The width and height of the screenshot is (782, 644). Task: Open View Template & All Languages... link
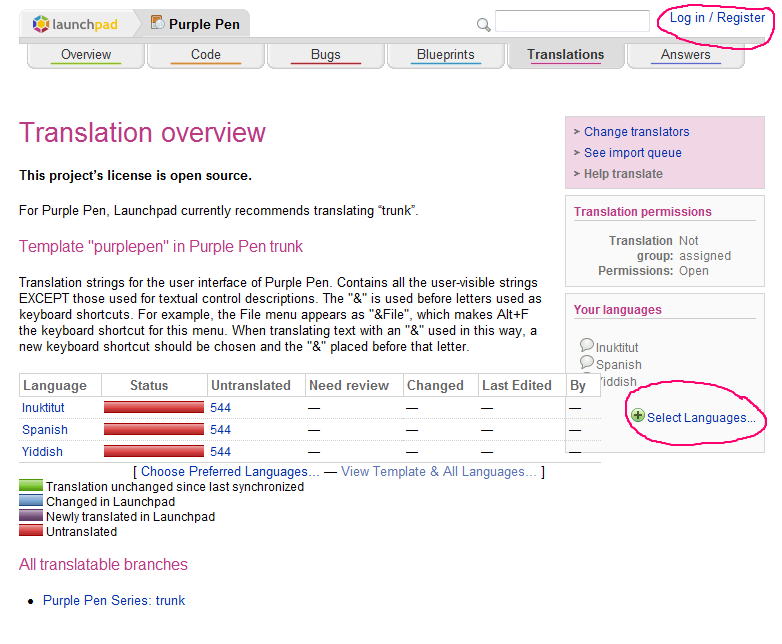click(x=438, y=471)
